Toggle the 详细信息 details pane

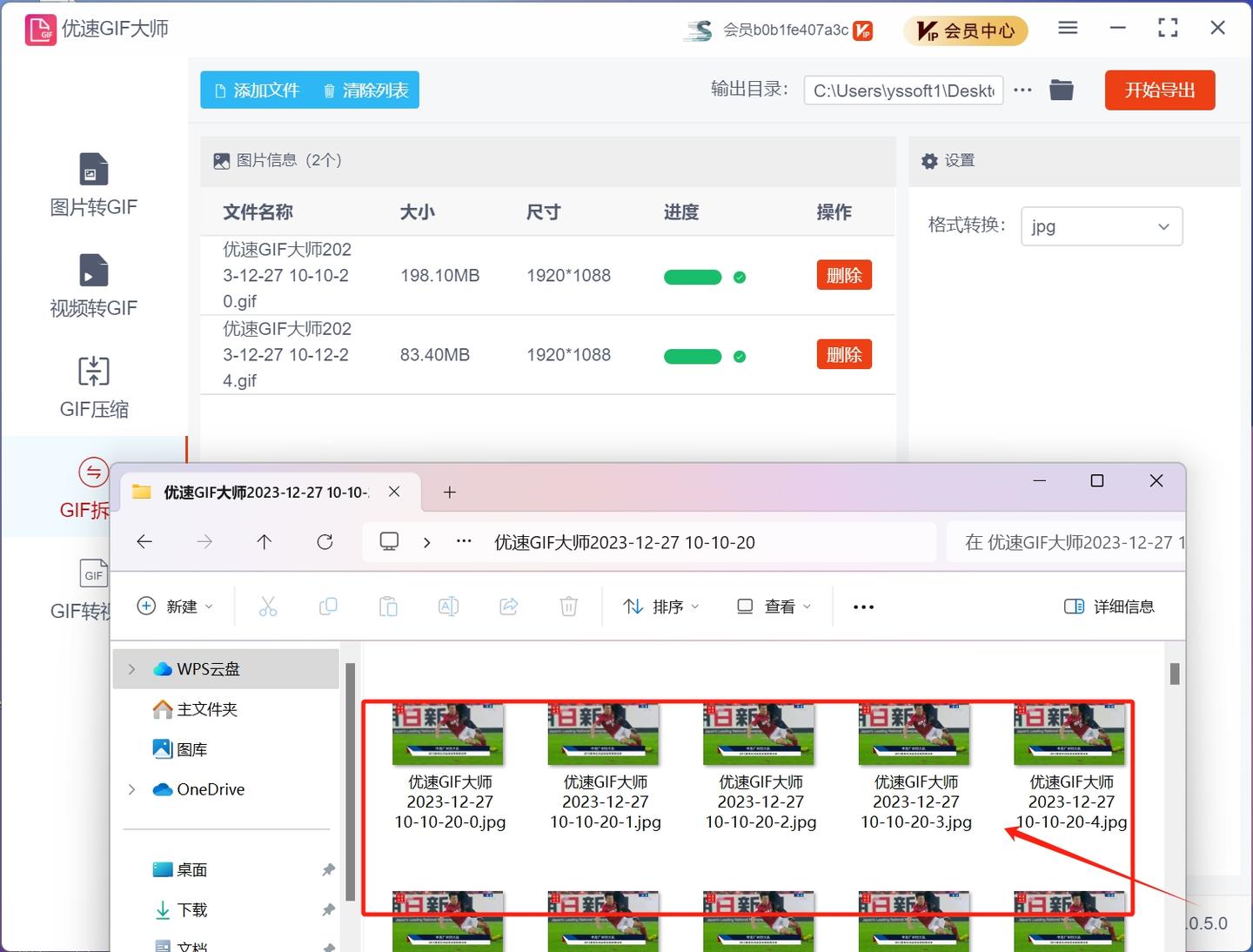pos(1109,607)
